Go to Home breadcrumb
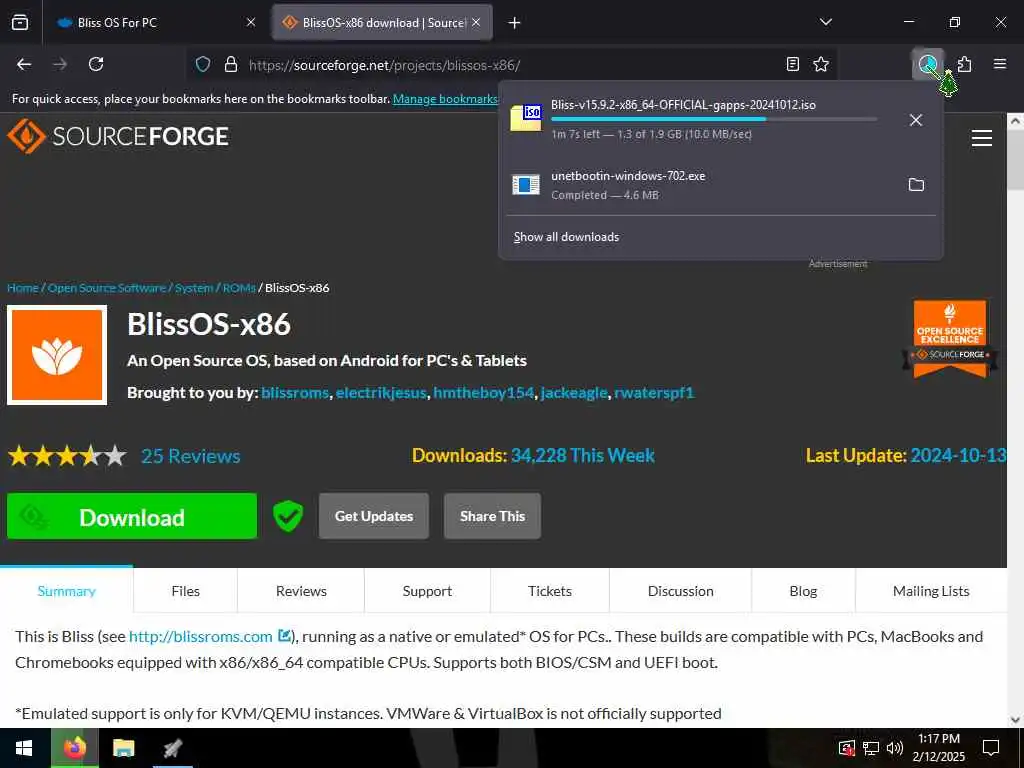Viewport: 1024px width, 768px height. [x=23, y=288]
